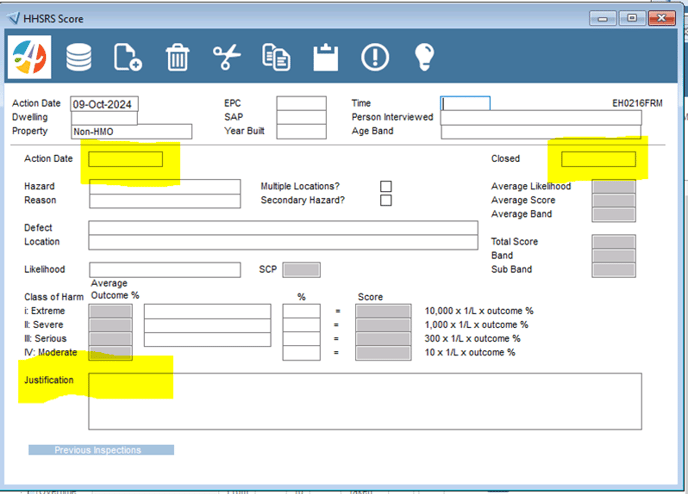Click the Likelihood input field
The height and width of the screenshot is (494, 688).
(x=165, y=270)
